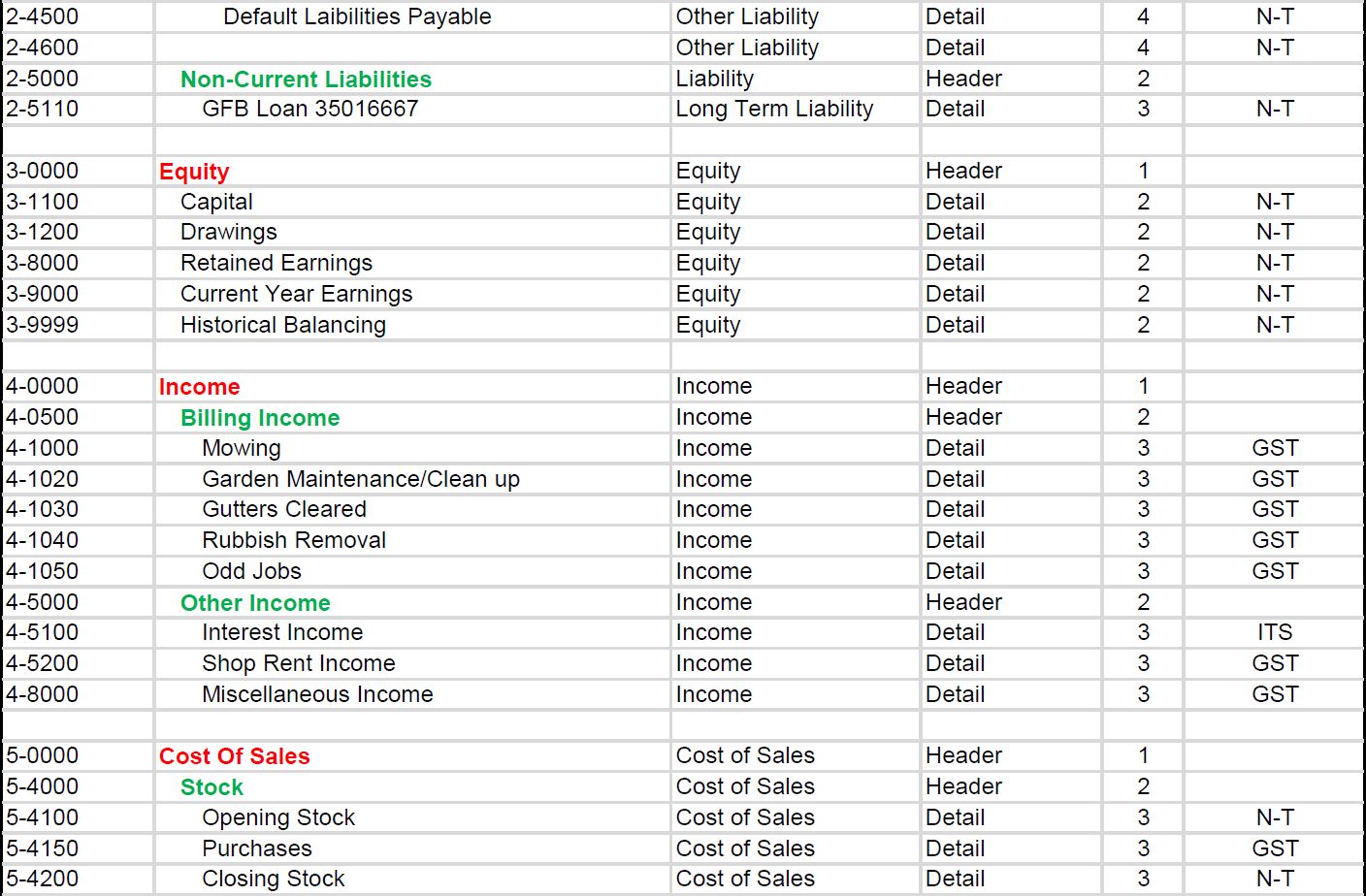Select the Drawings account row
The width and height of the screenshot is (1366, 896).
227,232
